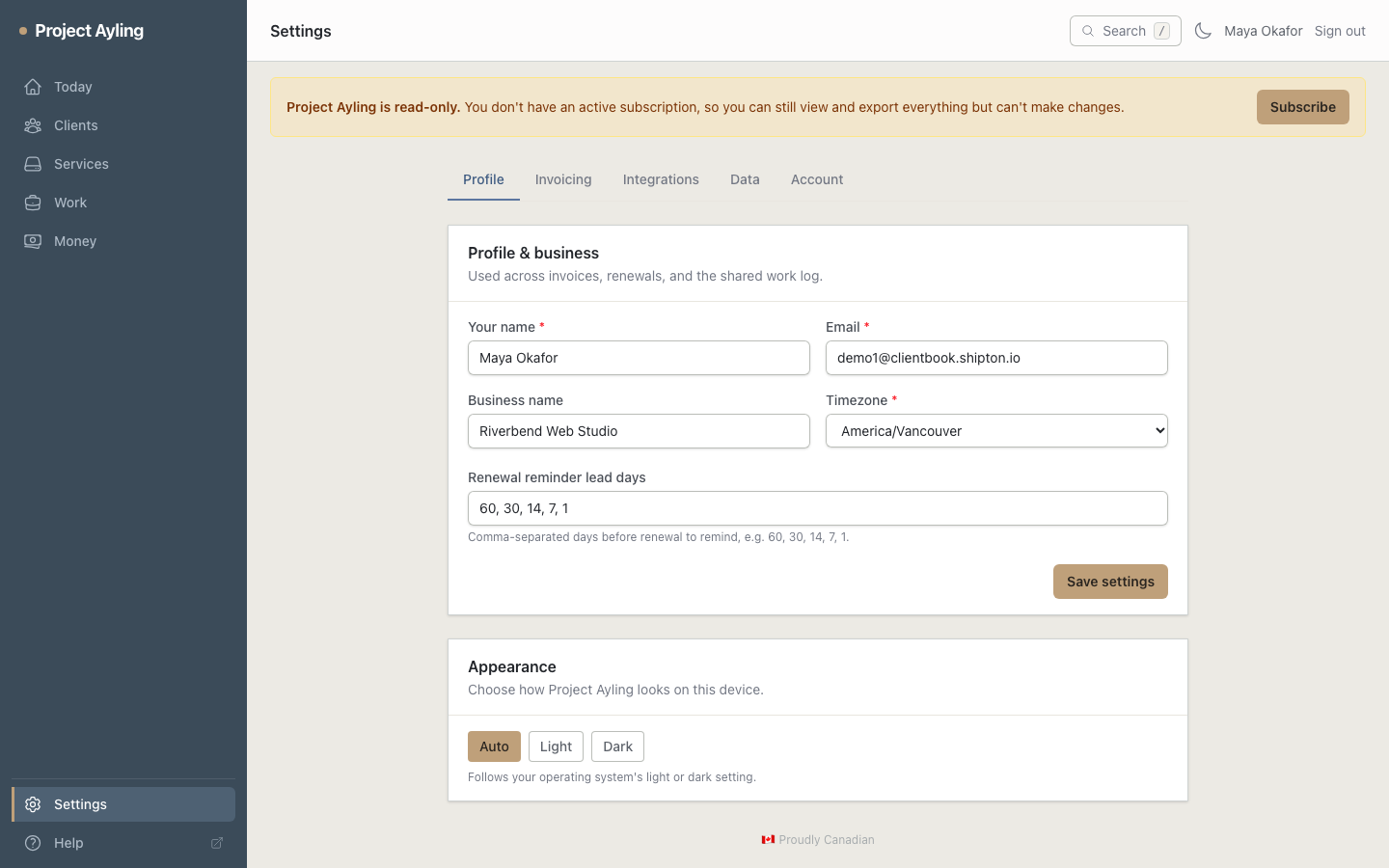
Task: Switch to the Account tab
Action: (x=817, y=179)
